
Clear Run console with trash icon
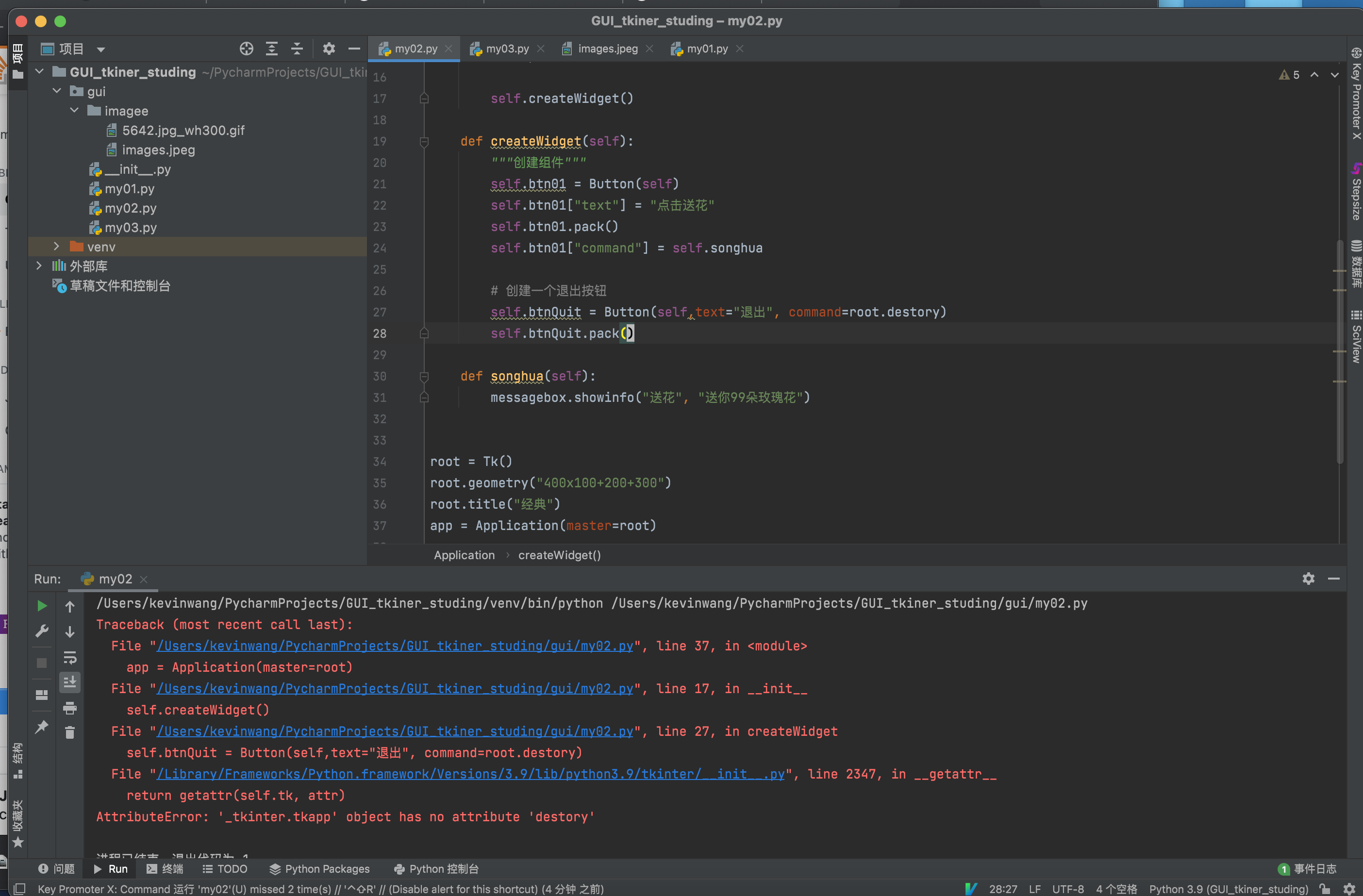tap(70, 732)
